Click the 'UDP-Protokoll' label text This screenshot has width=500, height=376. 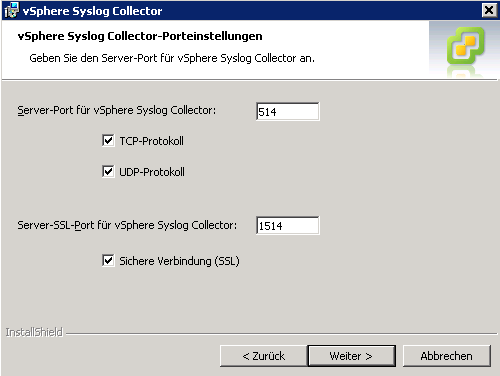tap(152, 172)
